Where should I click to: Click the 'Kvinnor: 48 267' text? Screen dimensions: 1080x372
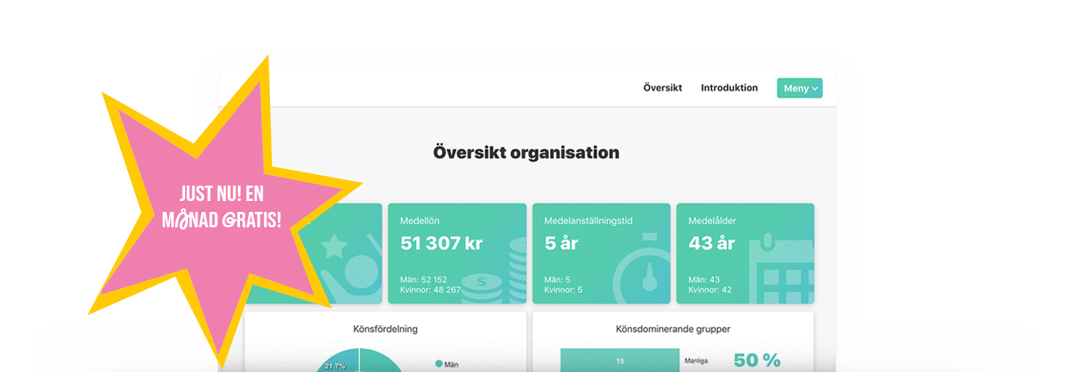(x=430, y=290)
